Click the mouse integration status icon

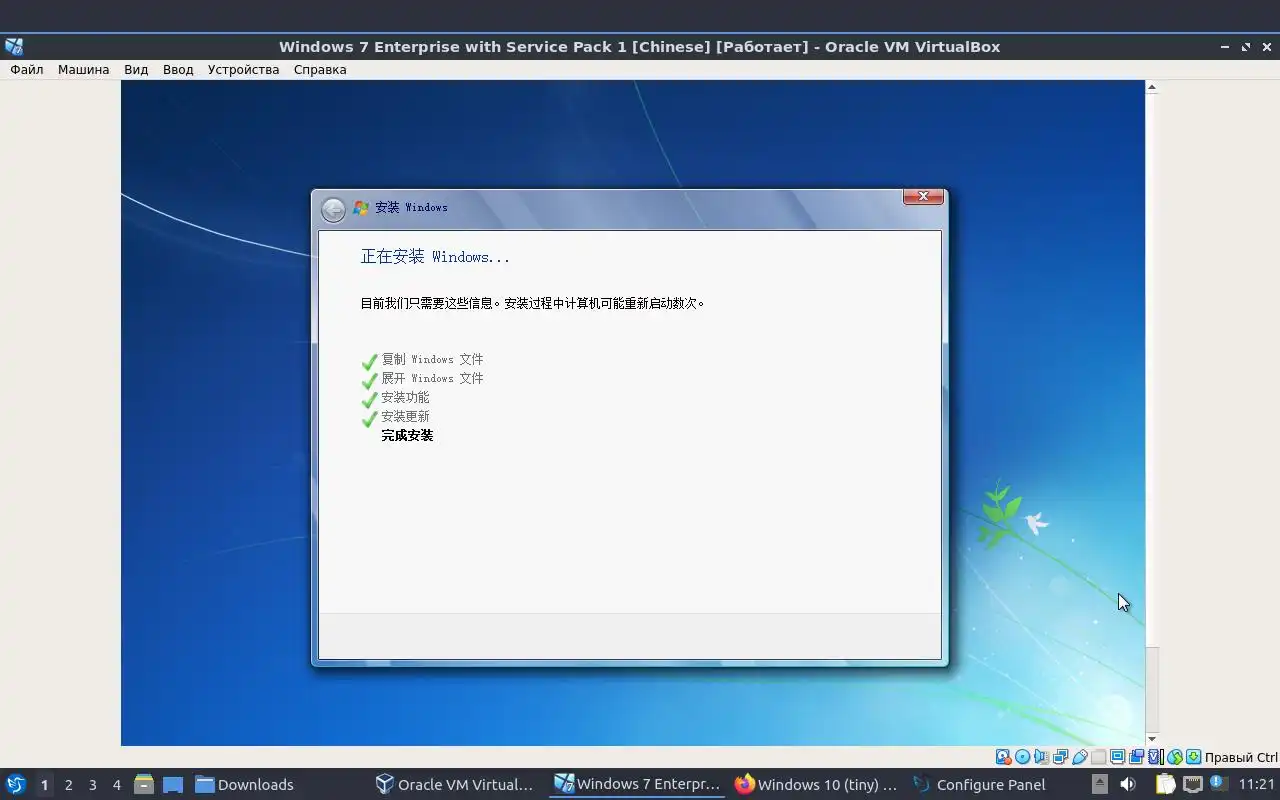[x=1175, y=757]
